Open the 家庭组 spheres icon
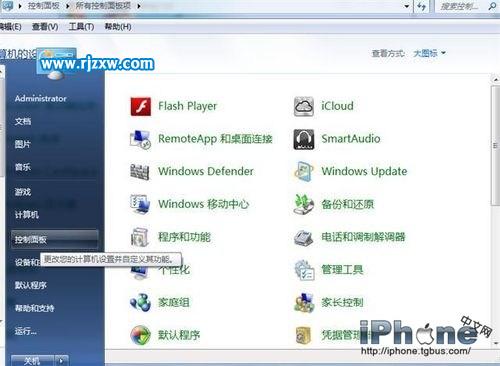500x366 pixels. tap(140, 302)
